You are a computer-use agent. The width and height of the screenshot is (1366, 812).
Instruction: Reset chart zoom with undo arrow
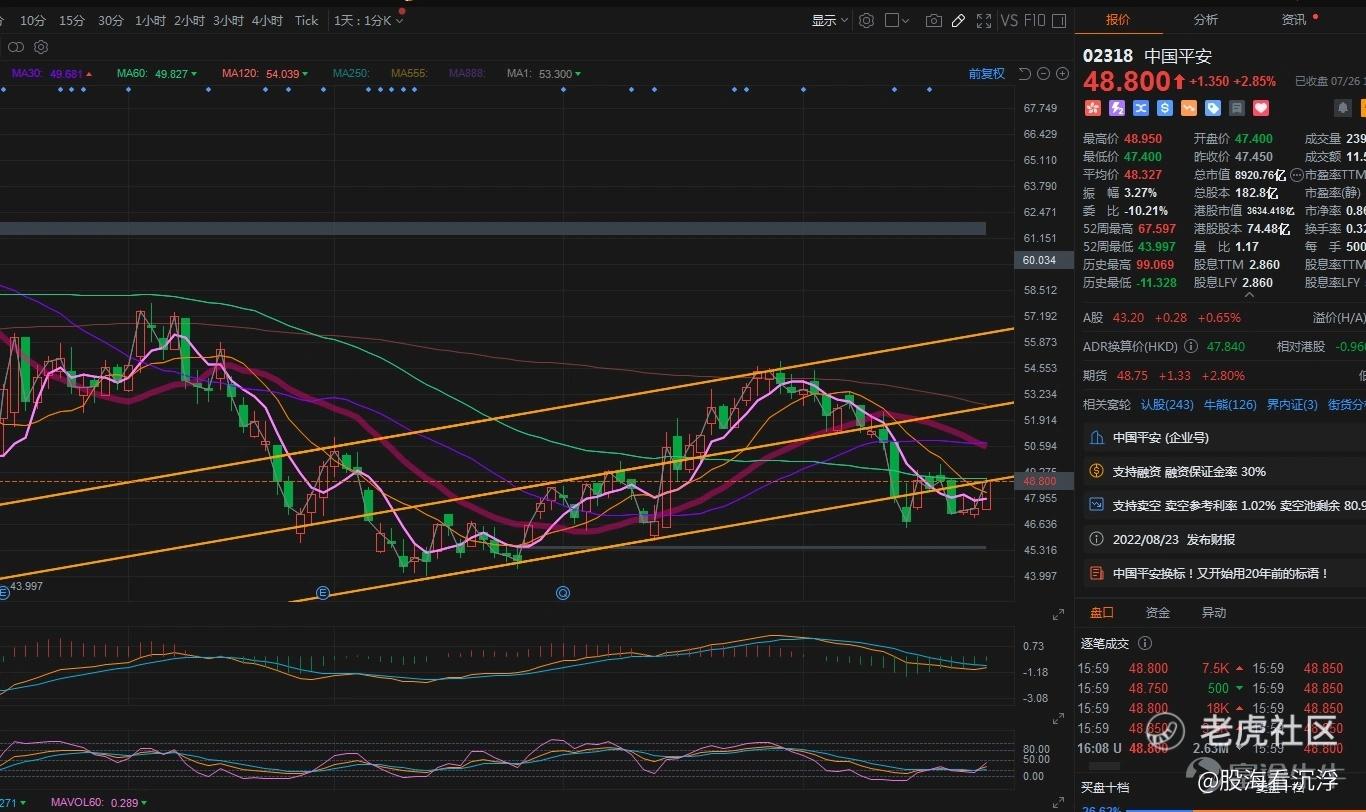1024,73
